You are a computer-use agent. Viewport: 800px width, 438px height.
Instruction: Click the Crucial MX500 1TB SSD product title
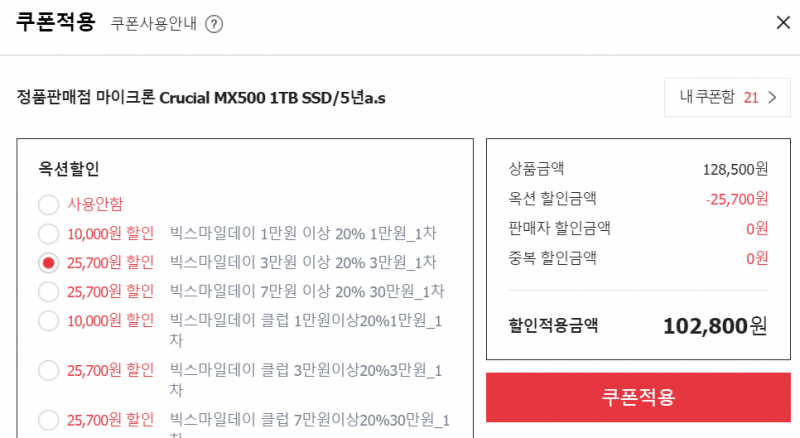point(201,97)
